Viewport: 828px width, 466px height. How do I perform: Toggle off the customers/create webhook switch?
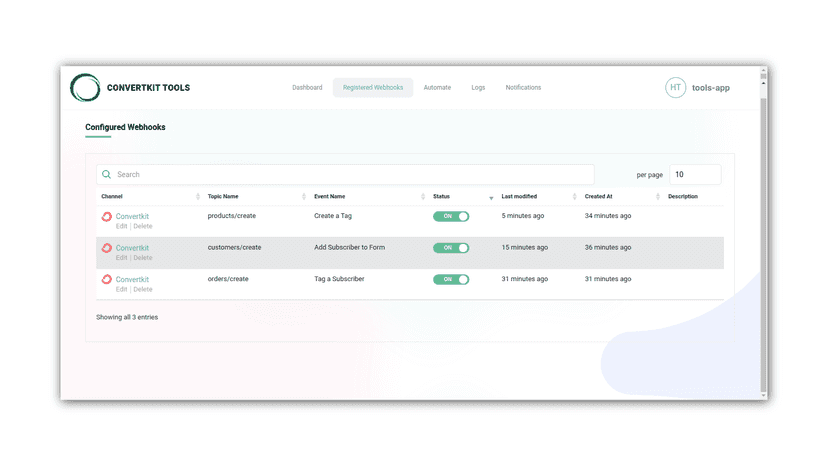point(451,248)
